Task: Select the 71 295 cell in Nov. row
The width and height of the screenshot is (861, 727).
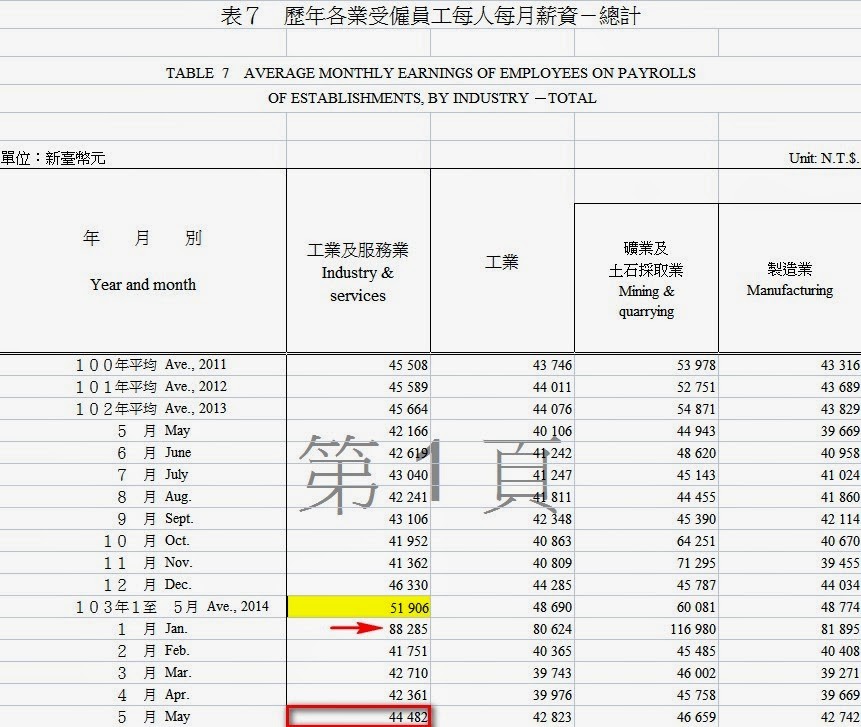Action: coord(696,563)
